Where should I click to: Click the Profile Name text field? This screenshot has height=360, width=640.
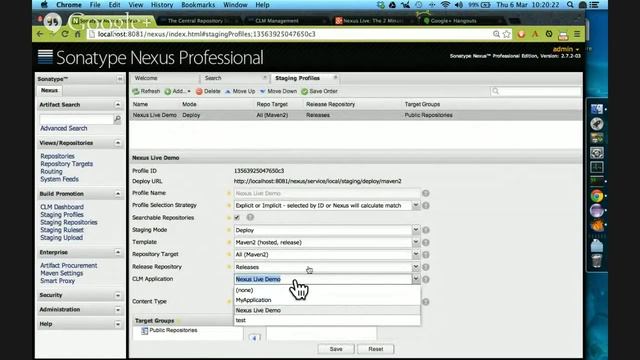(x=327, y=193)
